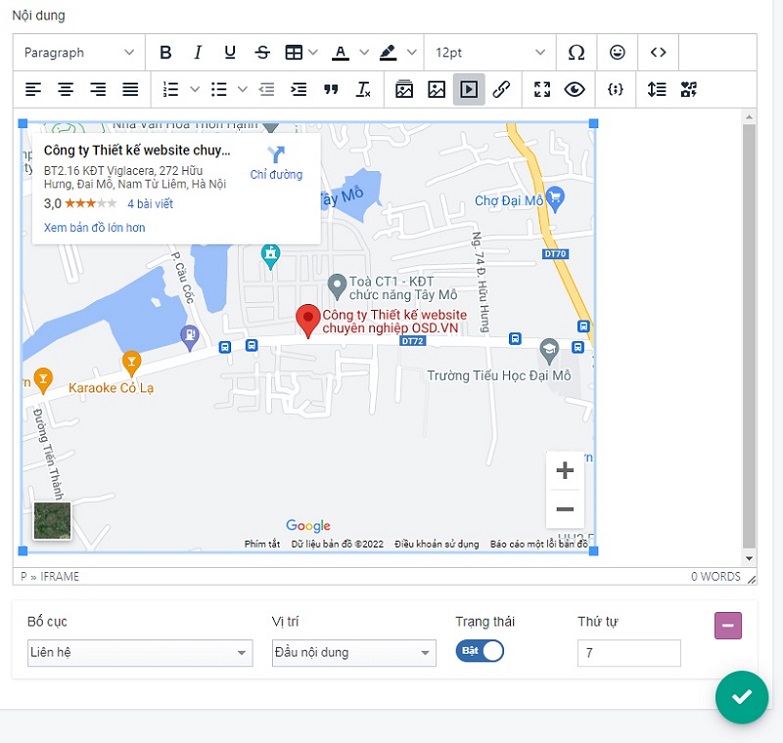
Task: Open the emoticons picker
Action: [x=618, y=53]
